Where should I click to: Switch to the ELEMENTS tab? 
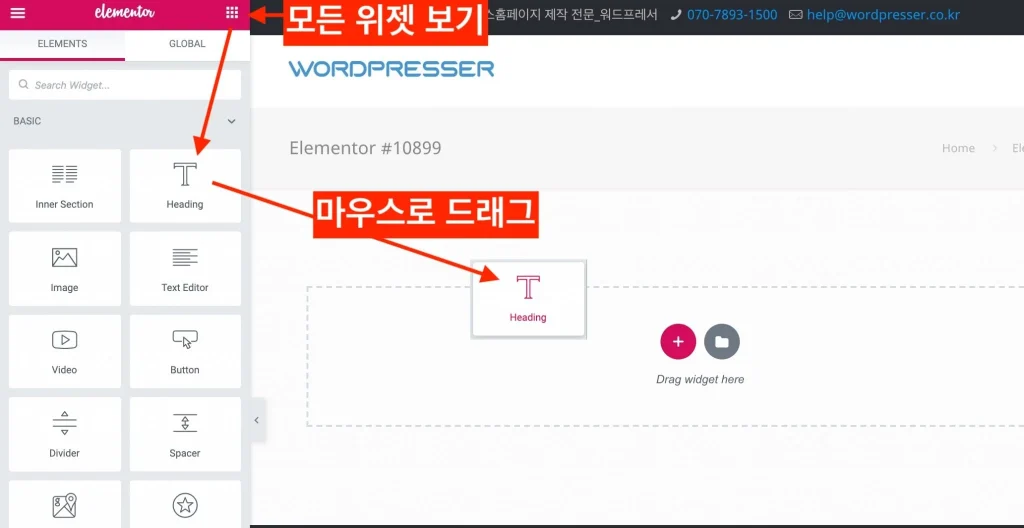(62, 44)
